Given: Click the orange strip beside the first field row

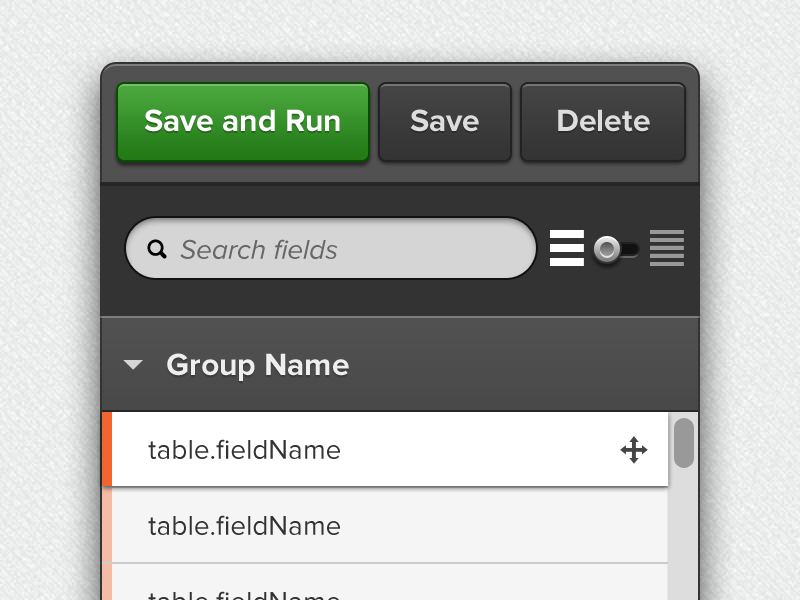Looking at the screenshot, I should [109, 450].
